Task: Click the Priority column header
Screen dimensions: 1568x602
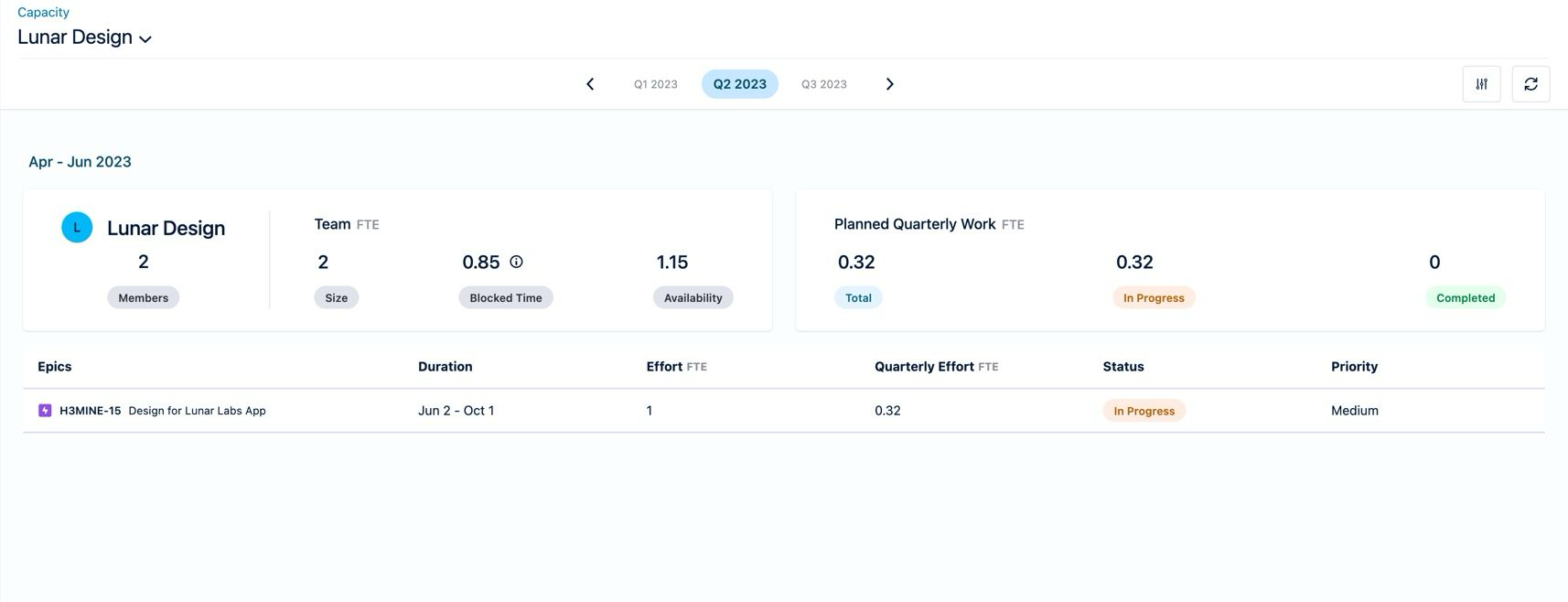Action: pyautogui.click(x=1354, y=367)
